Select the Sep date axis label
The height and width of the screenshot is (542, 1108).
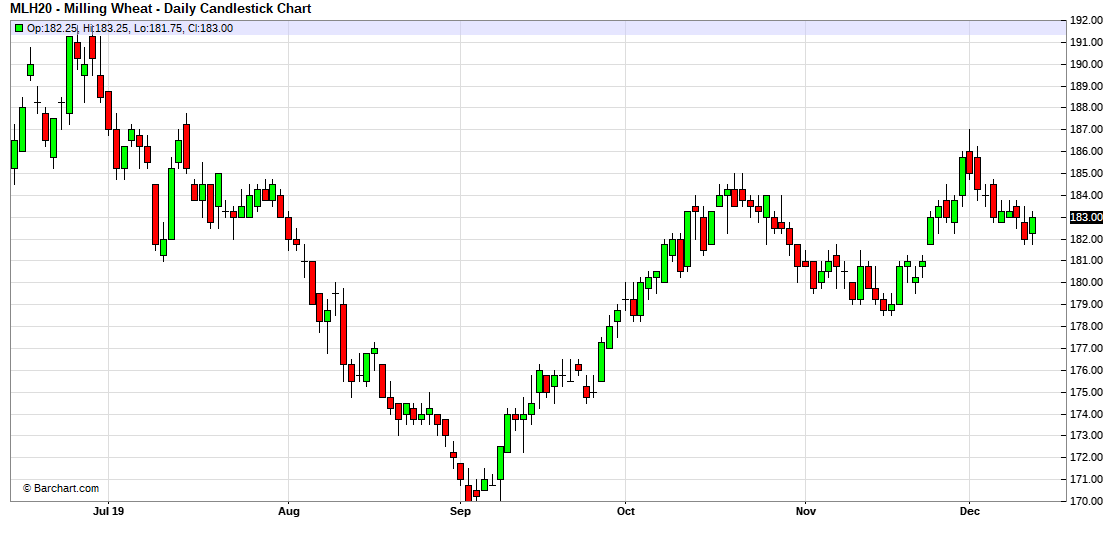460,512
